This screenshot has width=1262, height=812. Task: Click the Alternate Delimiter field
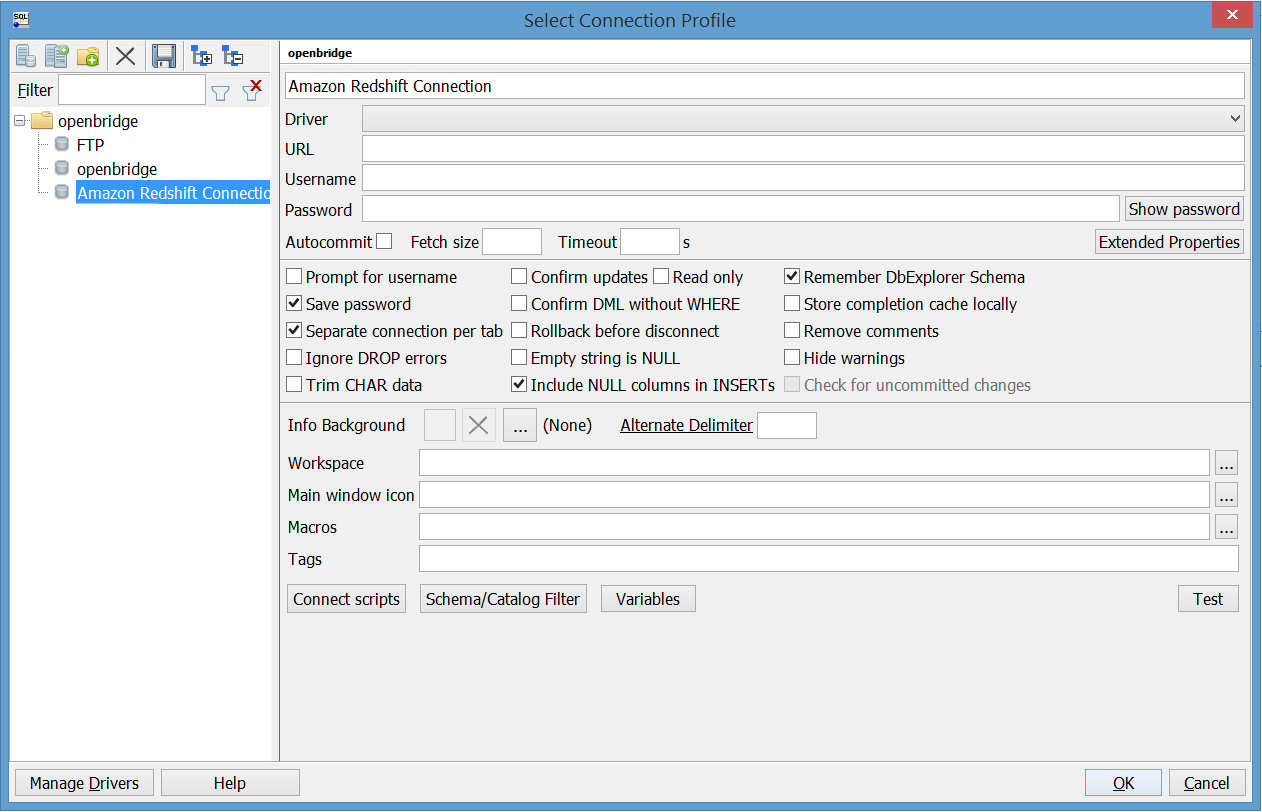(x=787, y=425)
